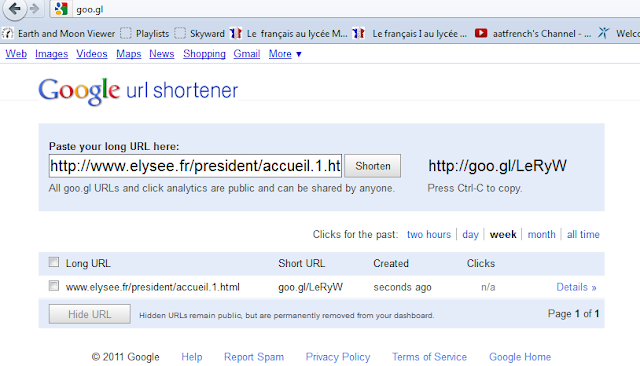Viewport: 640px width, 366px height.
Task: Click the goo.gl site favicon in address bar
Action: point(61,9)
